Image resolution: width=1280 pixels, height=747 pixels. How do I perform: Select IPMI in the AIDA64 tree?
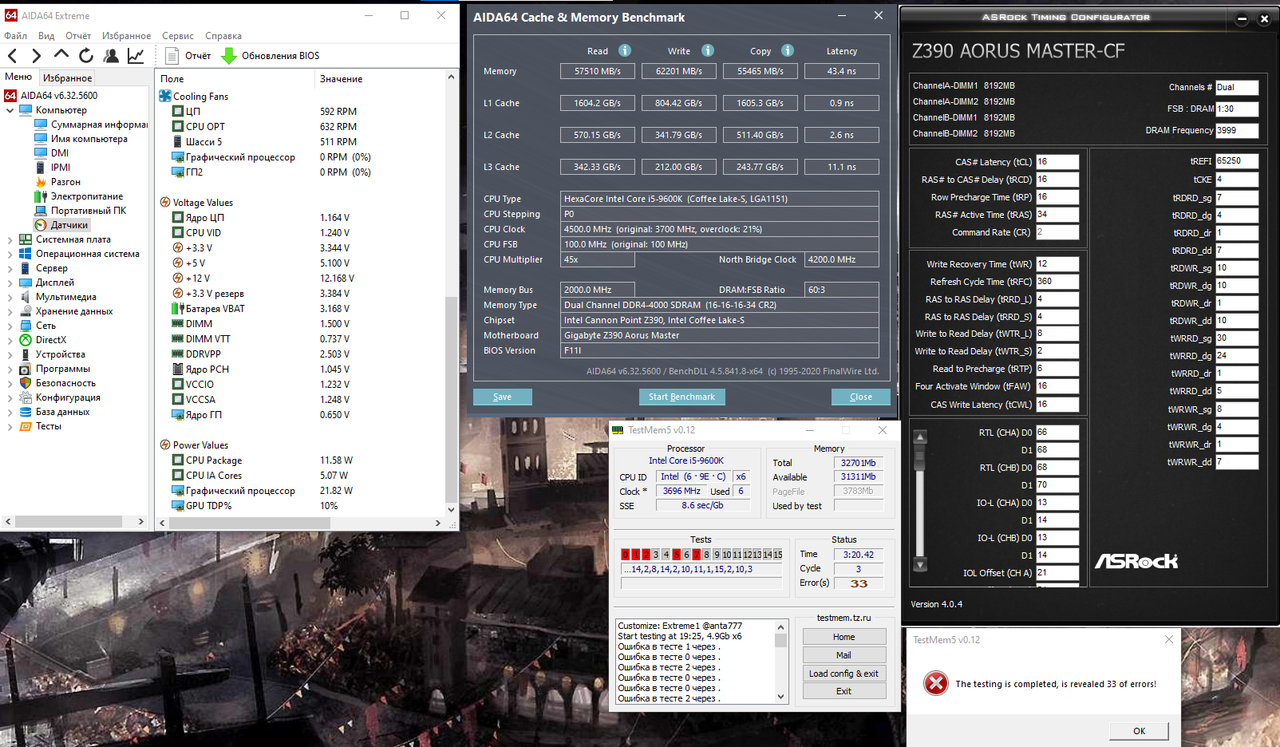[x=52, y=168]
